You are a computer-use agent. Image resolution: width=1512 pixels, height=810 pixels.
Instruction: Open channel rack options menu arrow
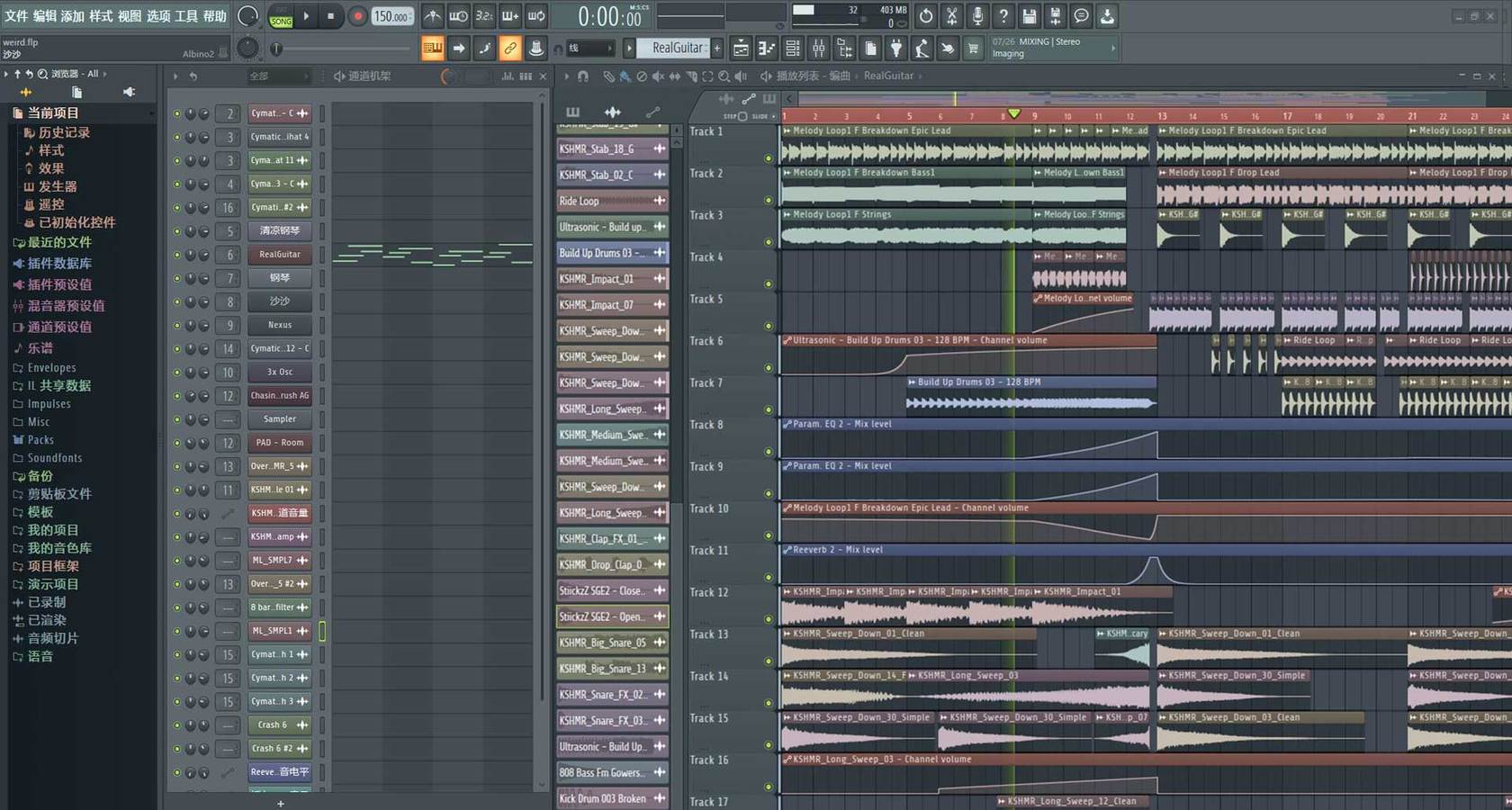point(175,76)
